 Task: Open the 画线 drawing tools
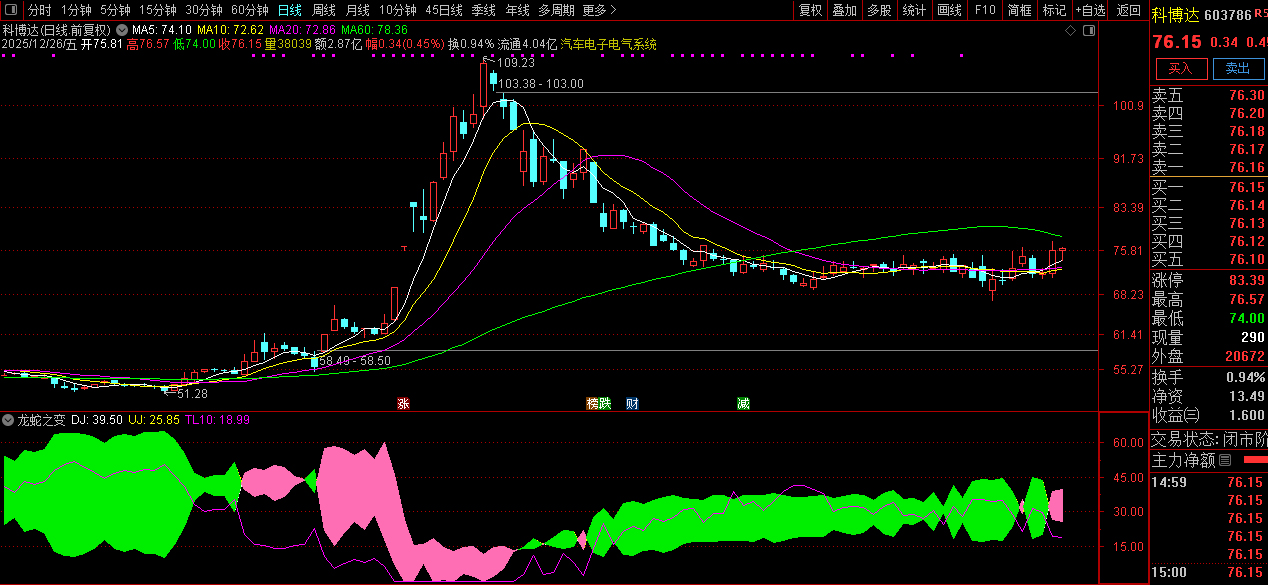point(949,10)
